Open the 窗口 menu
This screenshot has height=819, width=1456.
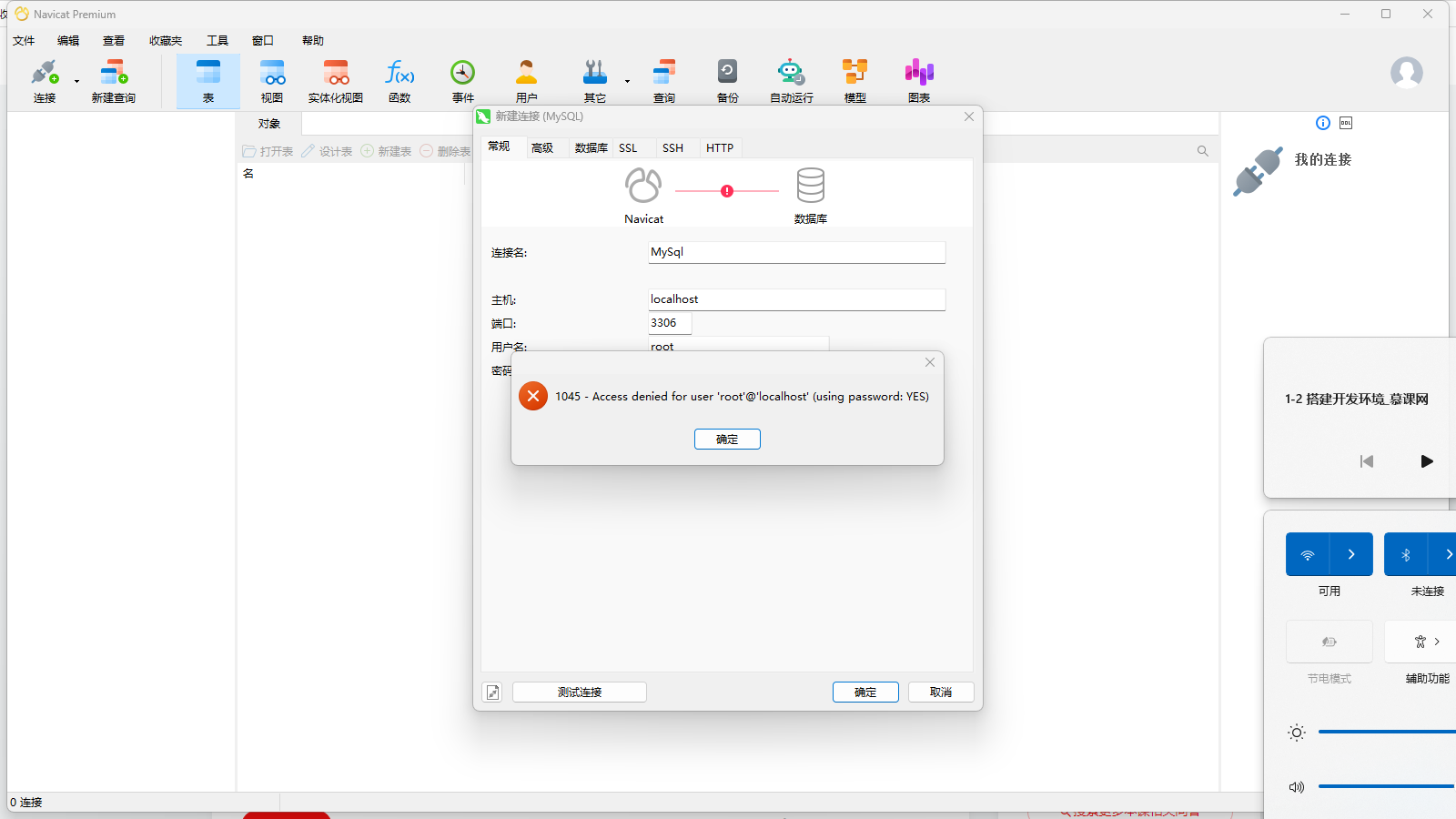pyautogui.click(x=263, y=41)
